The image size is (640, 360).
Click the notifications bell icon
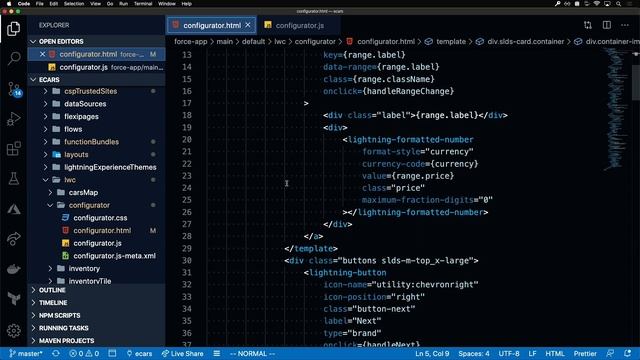coord(628,353)
